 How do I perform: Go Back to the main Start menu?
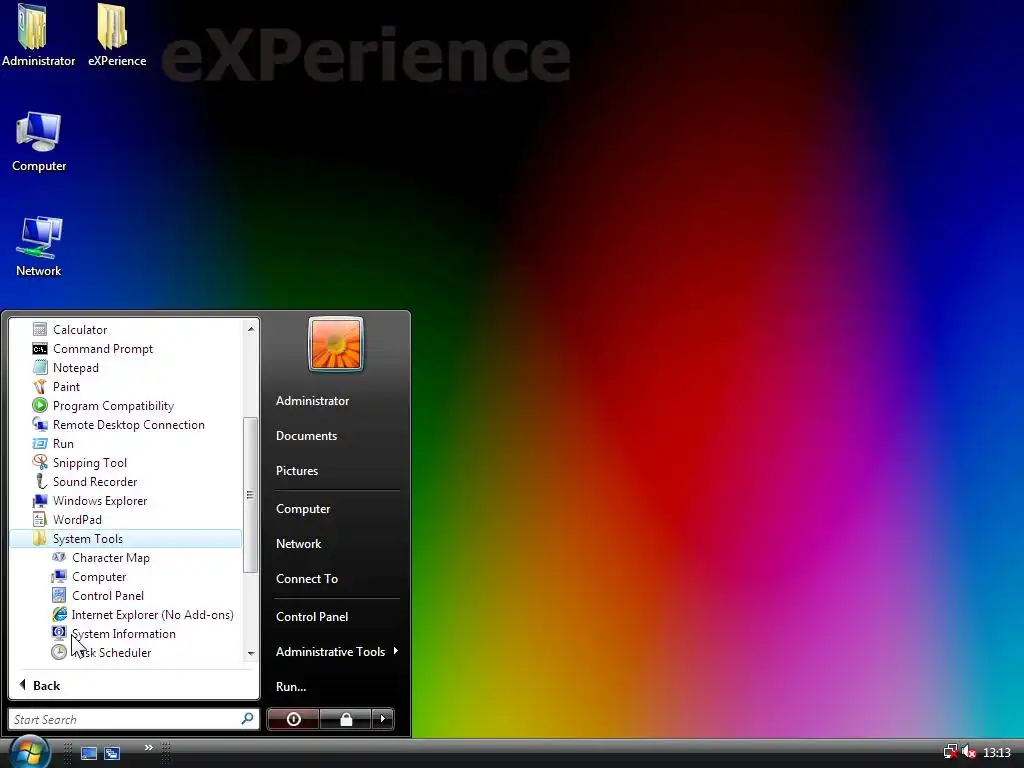(40, 685)
